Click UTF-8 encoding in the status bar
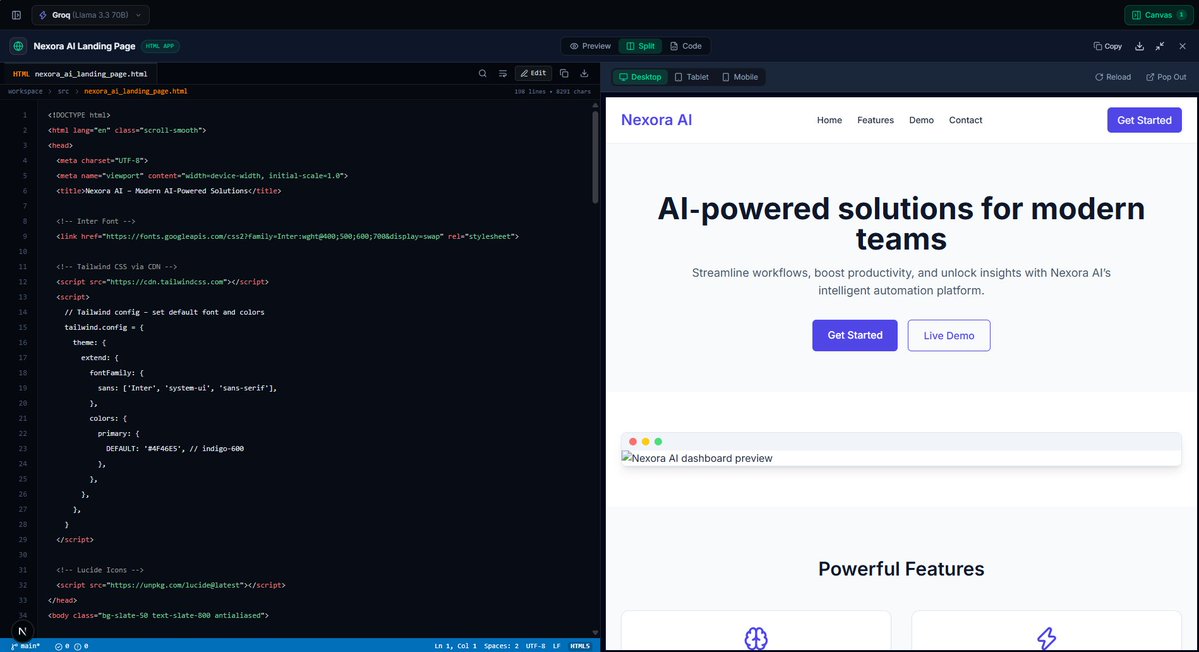Image resolution: width=1199 pixels, height=652 pixels. tap(535, 646)
